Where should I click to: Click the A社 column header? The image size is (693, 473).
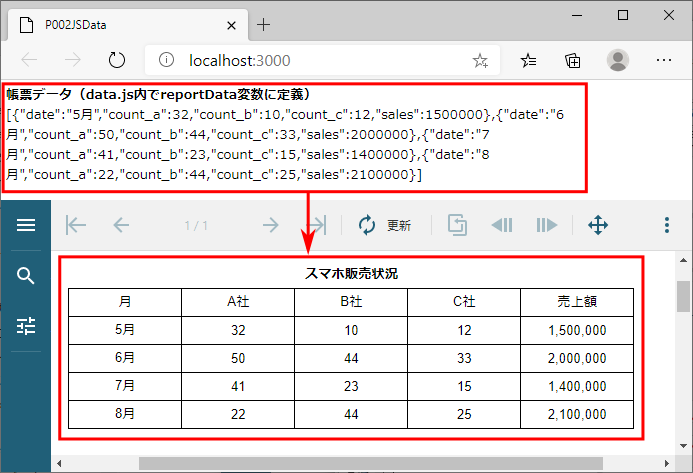point(238,302)
